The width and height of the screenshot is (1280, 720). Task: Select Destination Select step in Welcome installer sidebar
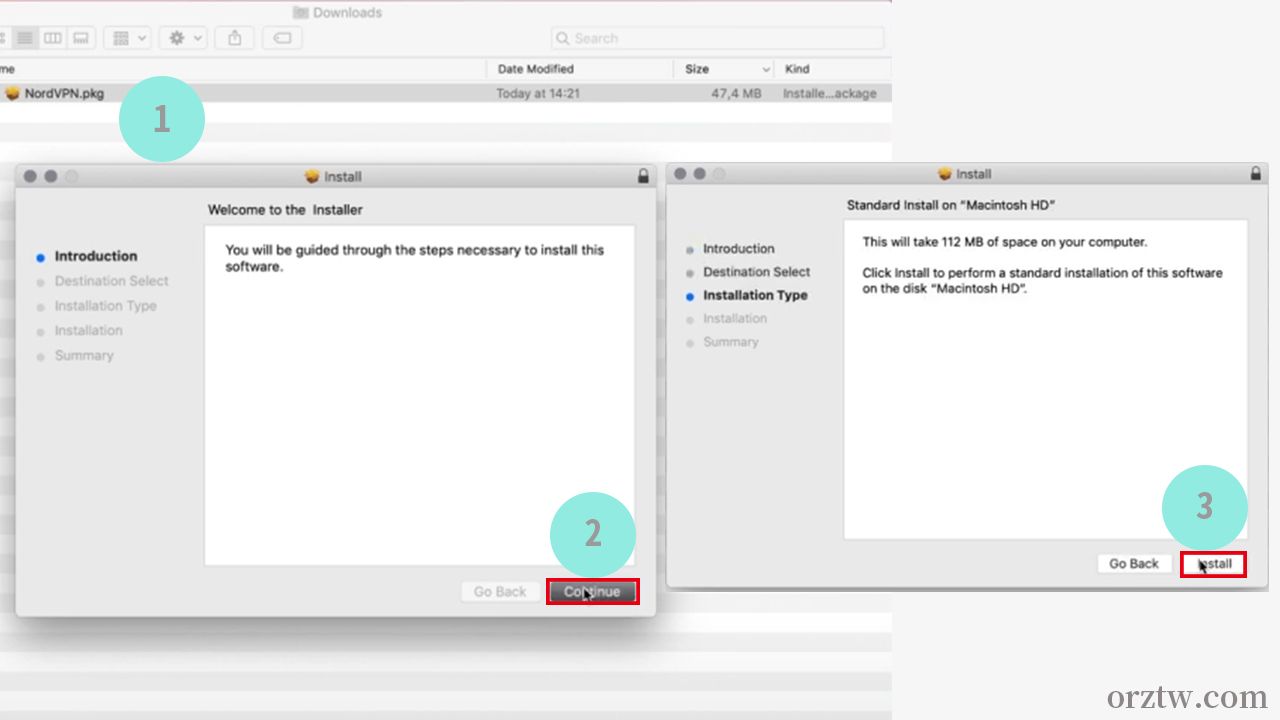(112, 281)
